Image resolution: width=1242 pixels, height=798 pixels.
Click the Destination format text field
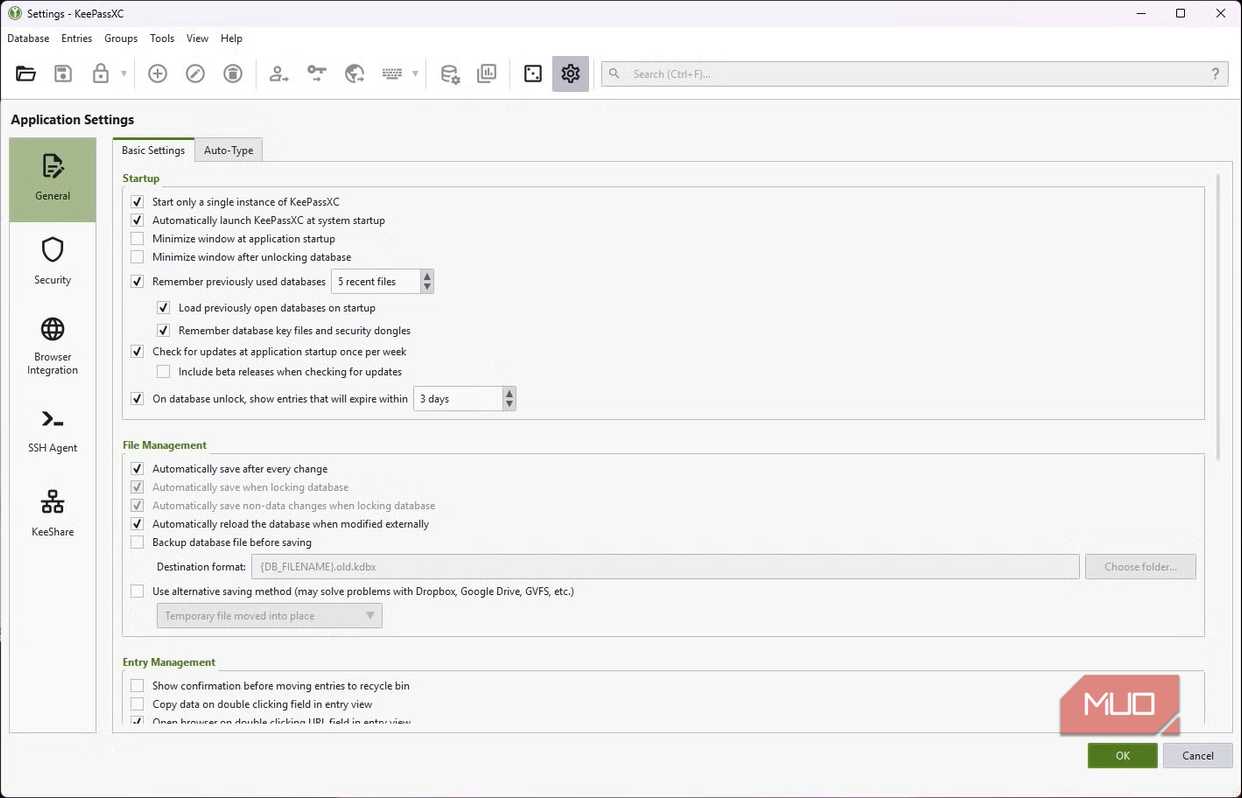(665, 567)
